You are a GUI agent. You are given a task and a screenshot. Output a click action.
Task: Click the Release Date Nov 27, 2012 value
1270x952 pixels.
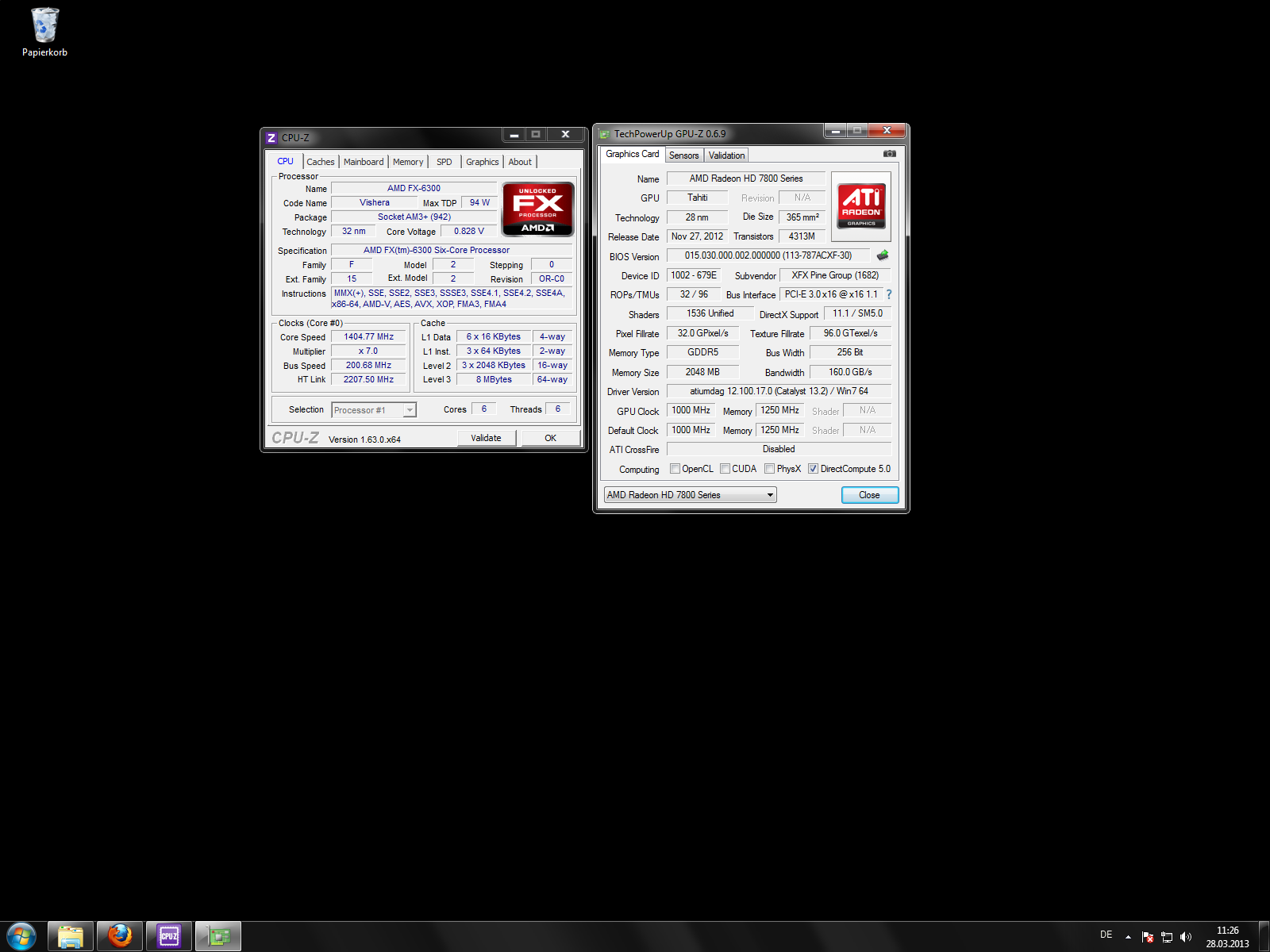tap(697, 236)
